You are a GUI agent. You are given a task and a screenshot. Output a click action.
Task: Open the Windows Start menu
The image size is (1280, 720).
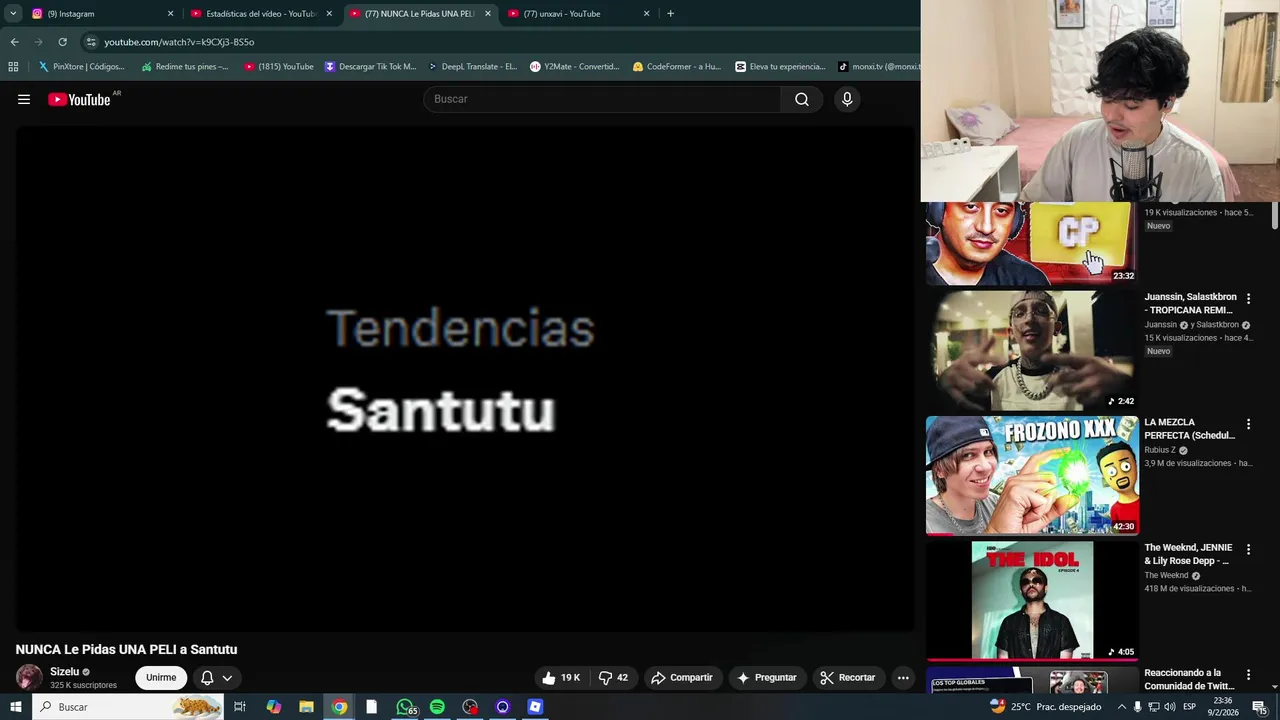click(x=16, y=707)
